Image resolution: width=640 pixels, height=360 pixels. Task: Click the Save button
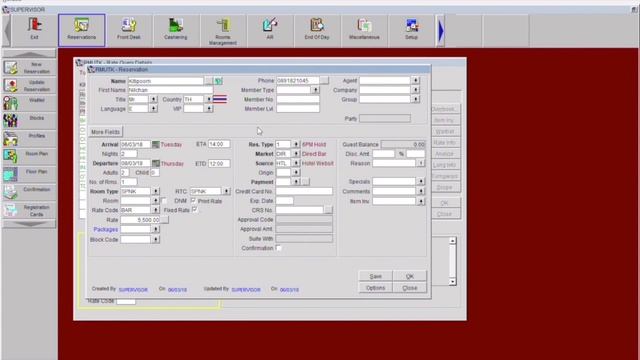pyautogui.click(x=376, y=276)
